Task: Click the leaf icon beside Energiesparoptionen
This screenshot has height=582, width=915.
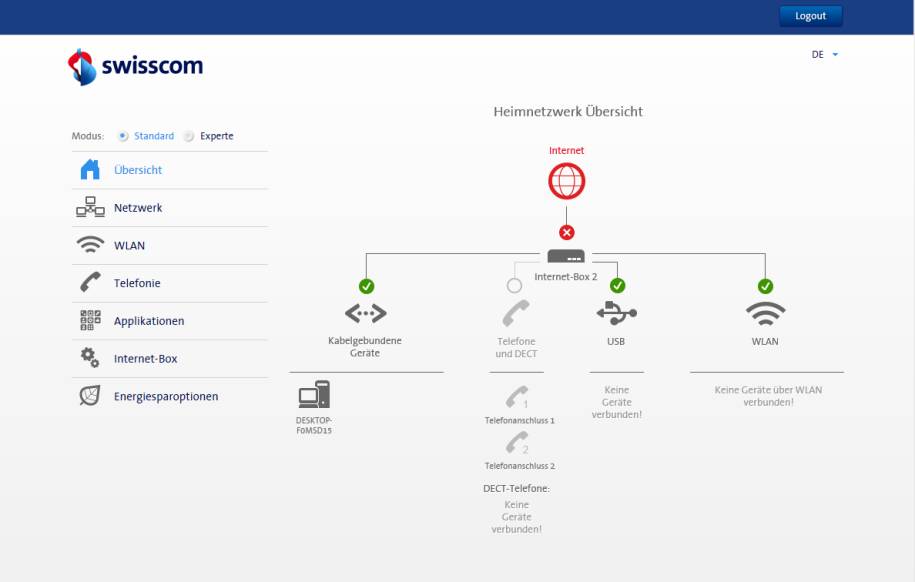Action: [x=90, y=395]
